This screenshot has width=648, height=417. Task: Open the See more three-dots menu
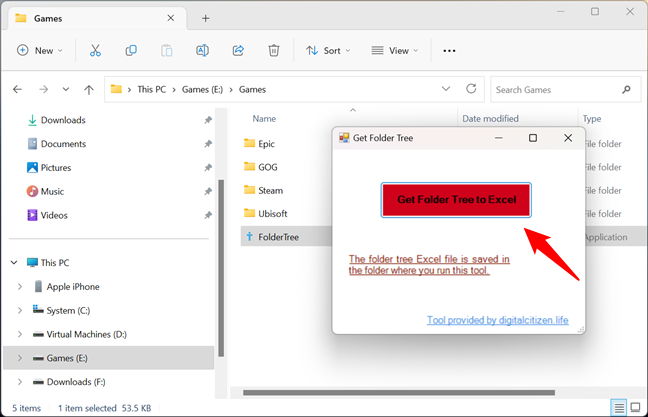[x=449, y=51]
